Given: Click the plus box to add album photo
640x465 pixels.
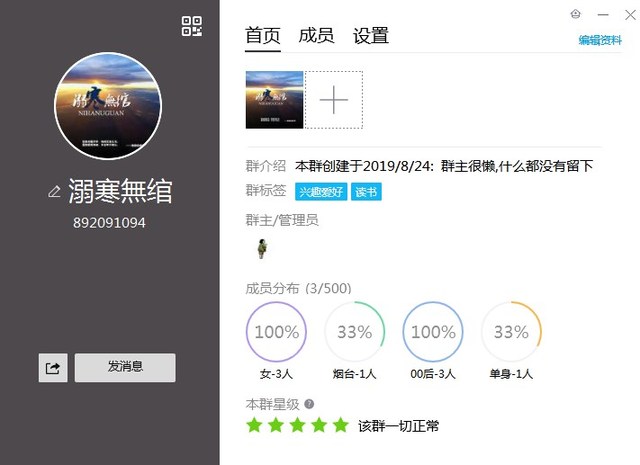Looking at the screenshot, I should [333, 100].
